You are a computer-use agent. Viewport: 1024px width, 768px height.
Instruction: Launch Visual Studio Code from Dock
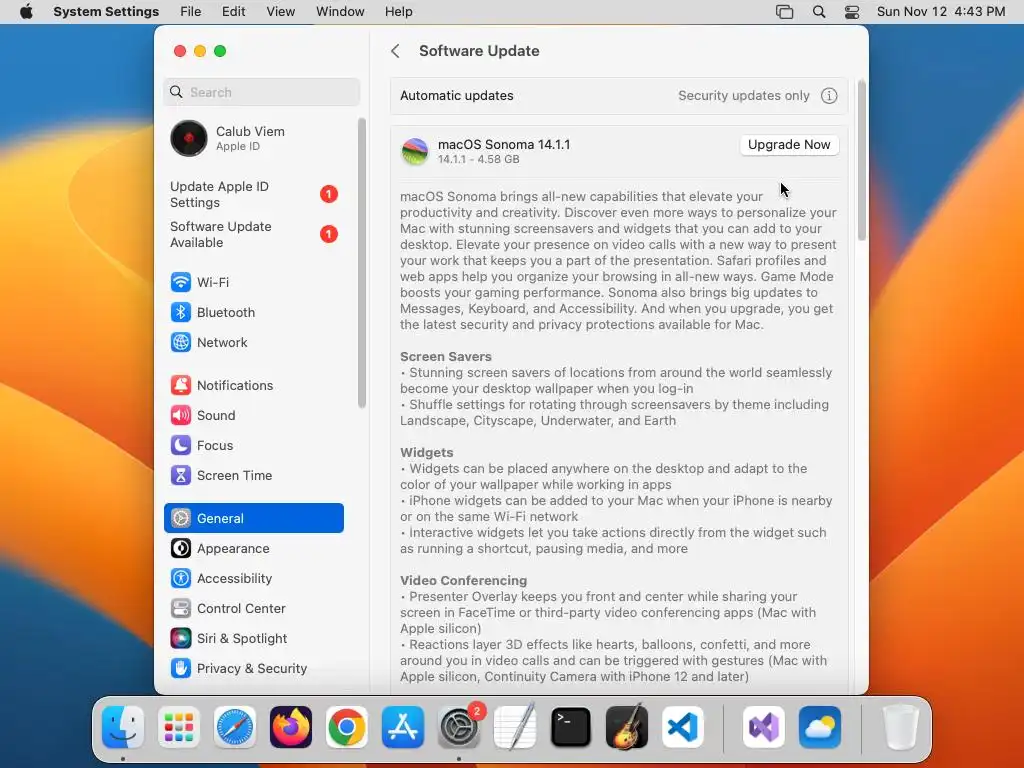682,727
